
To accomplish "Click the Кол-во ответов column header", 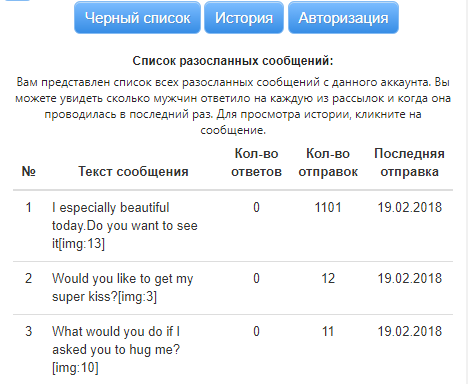I will [256, 163].
